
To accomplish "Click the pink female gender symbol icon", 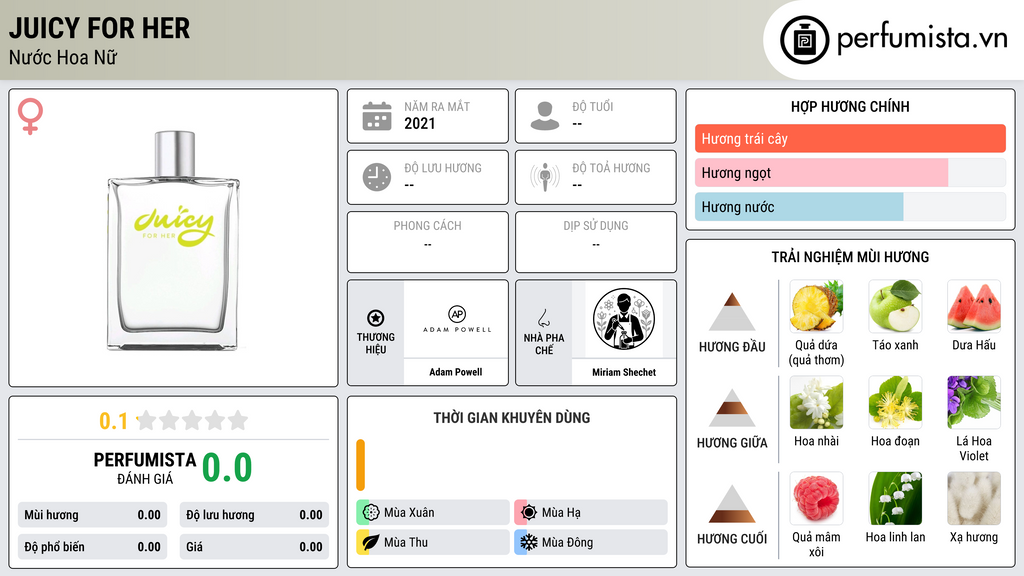I will point(30,116).
